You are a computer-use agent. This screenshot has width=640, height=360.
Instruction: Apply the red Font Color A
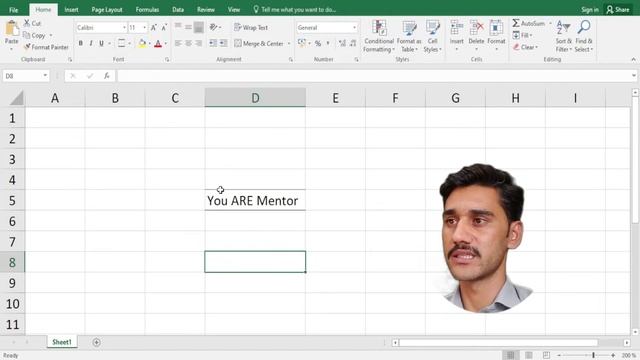point(158,43)
